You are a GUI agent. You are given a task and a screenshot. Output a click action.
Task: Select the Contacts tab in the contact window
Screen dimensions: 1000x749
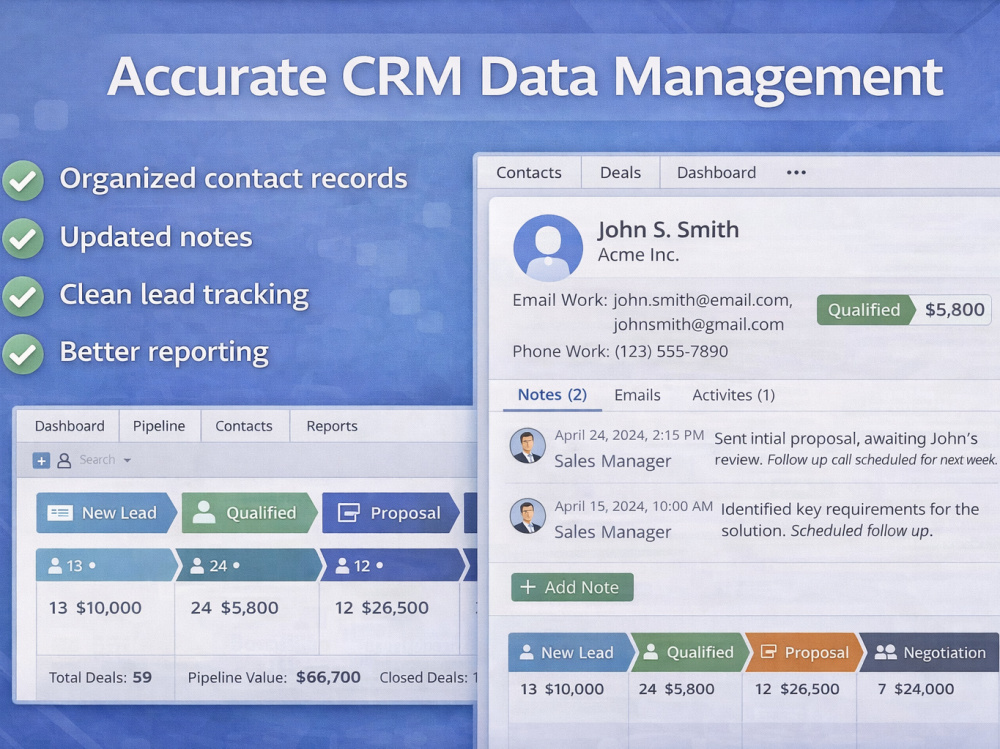[529, 172]
